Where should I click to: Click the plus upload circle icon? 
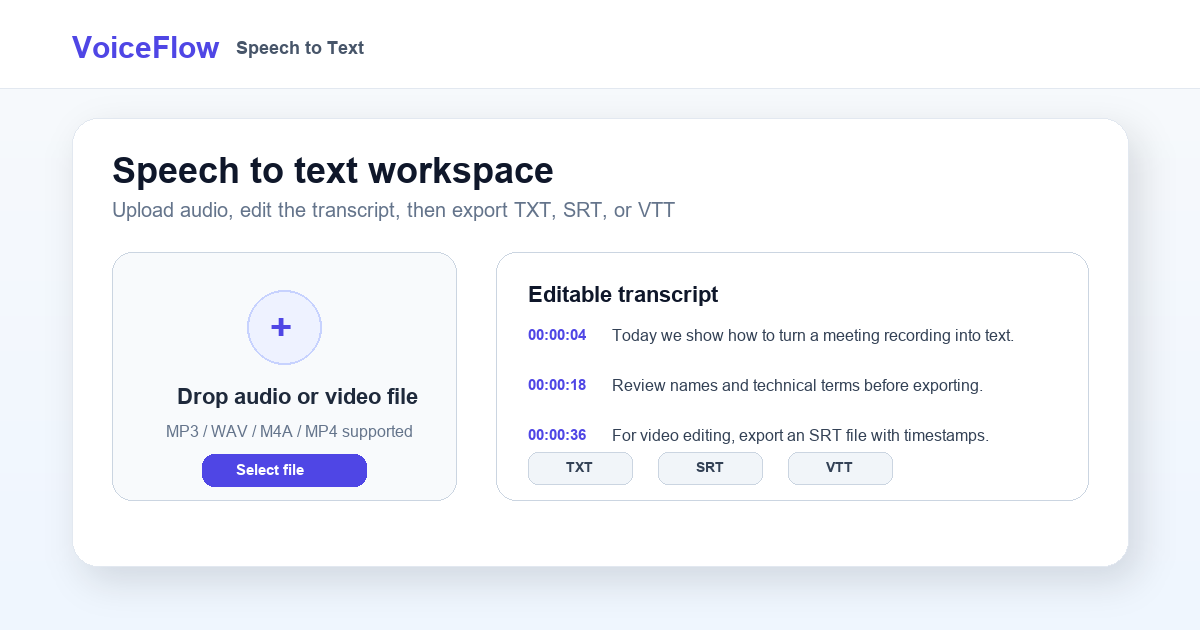click(x=284, y=327)
